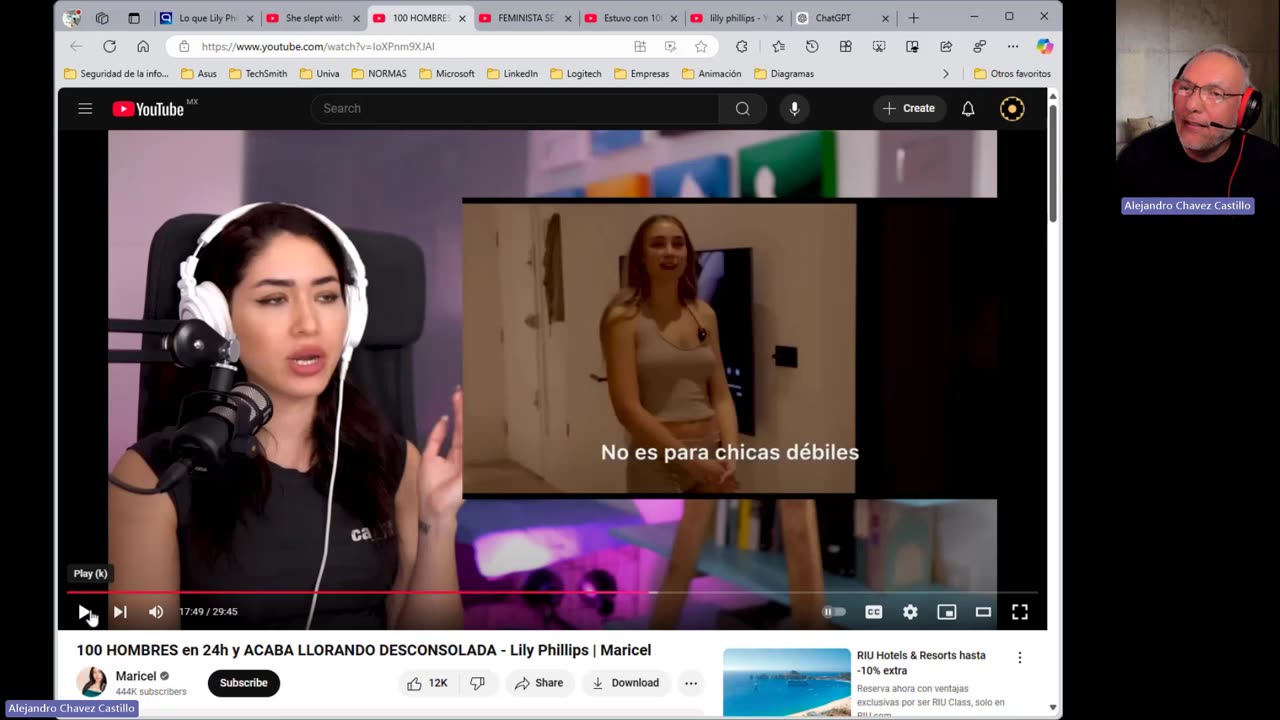Start voice search with microphone
This screenshot has height=720, width=1280.
coord(794,109)
